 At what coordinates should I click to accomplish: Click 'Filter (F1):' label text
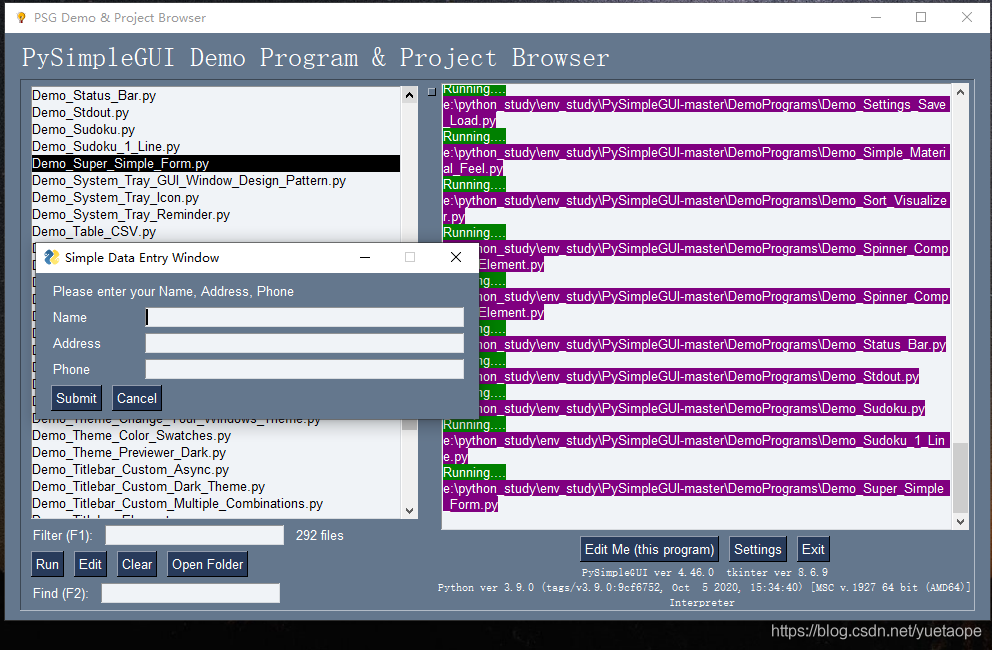point(63,535)
